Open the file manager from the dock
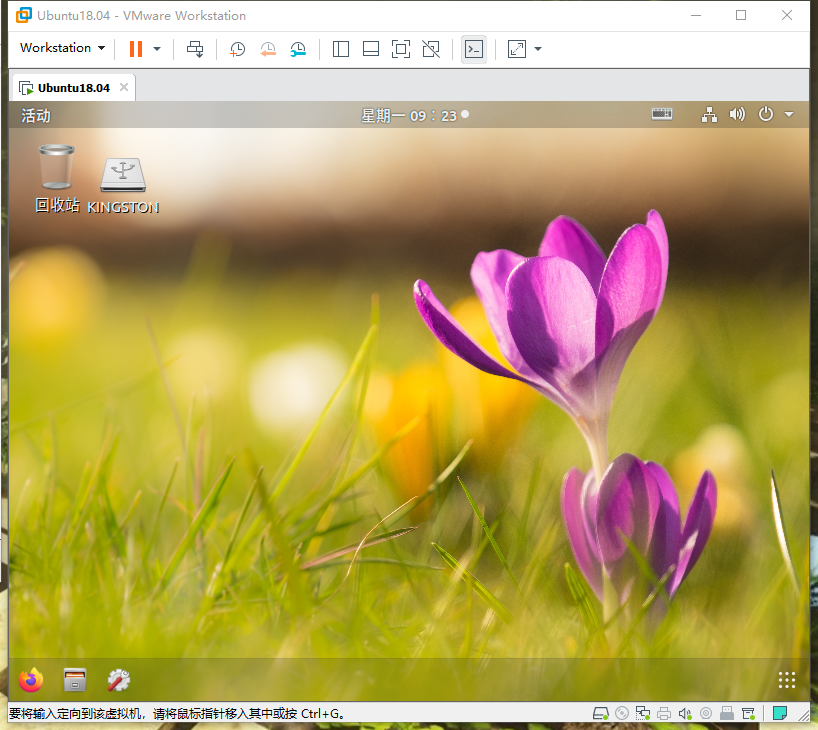818x730 pixels. 75,680
